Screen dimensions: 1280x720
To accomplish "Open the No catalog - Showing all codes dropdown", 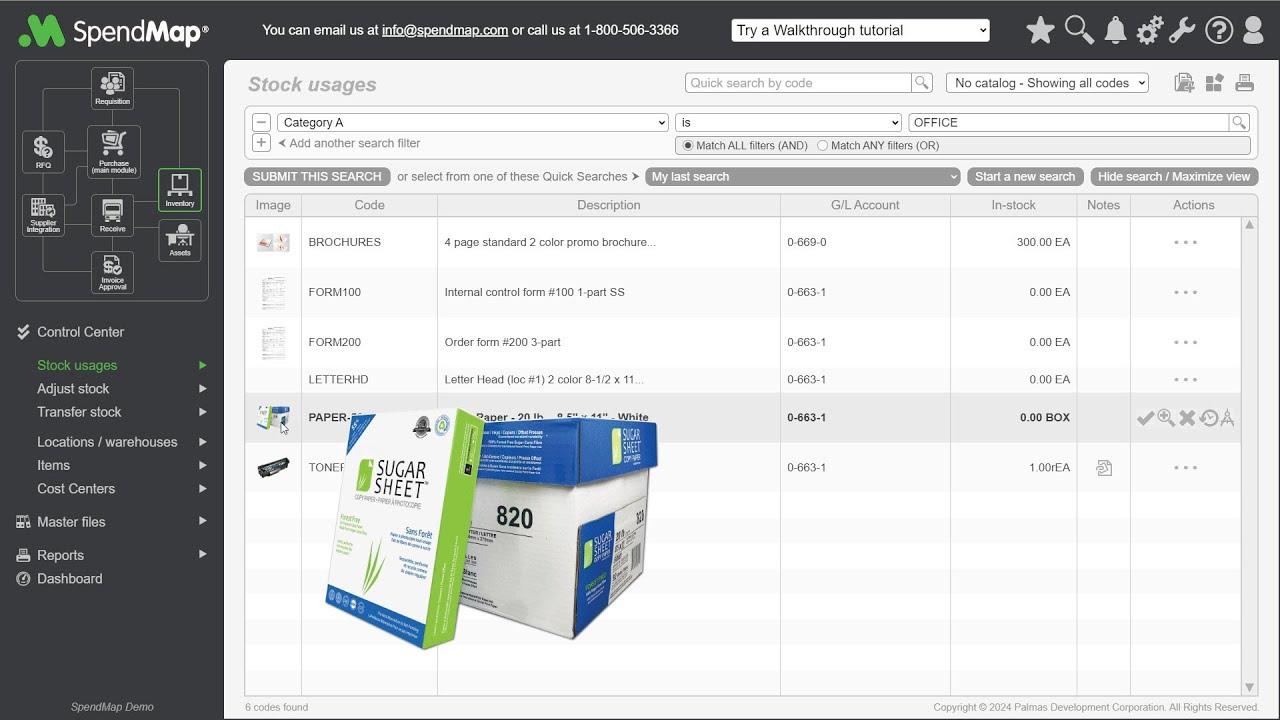I will [x=1047, y=83].
